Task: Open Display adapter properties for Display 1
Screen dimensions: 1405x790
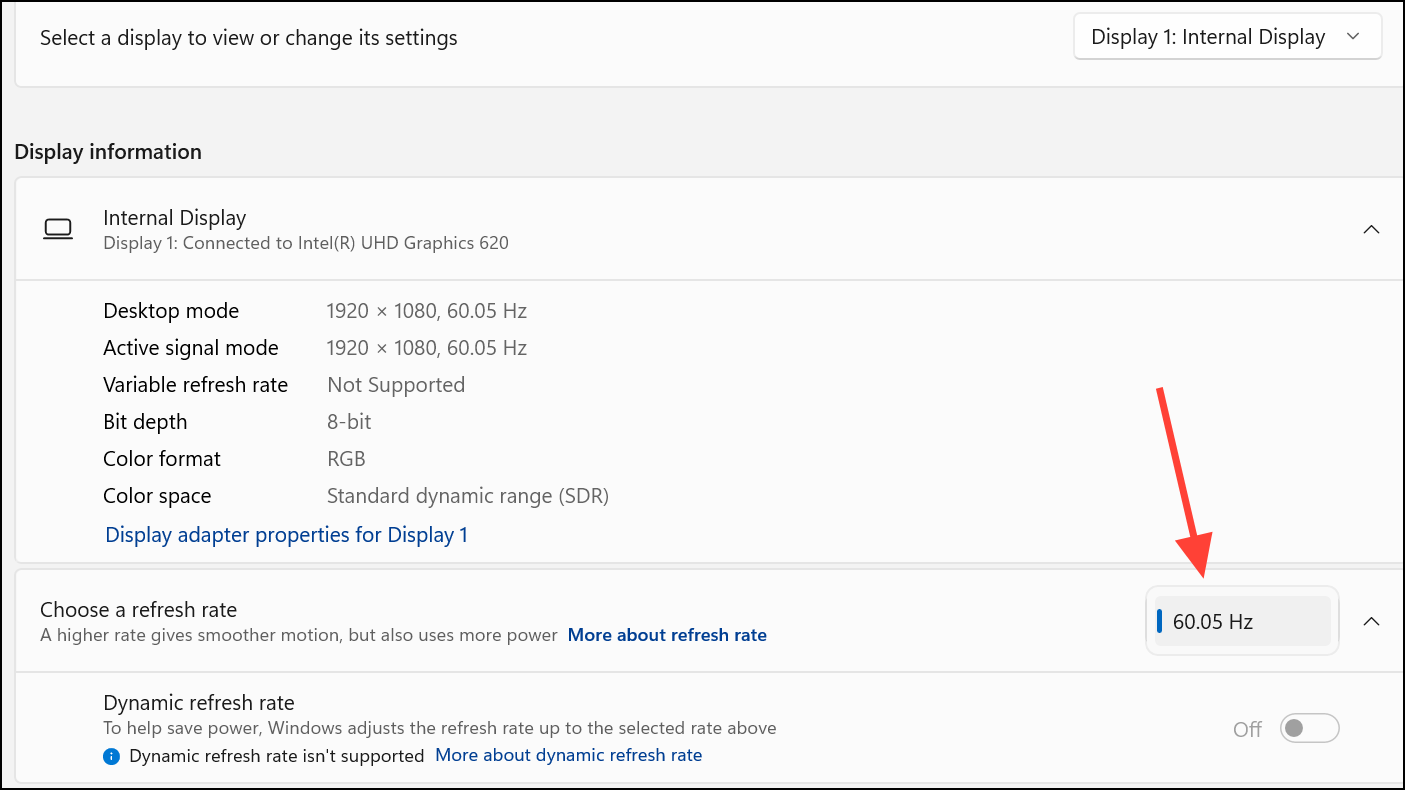Action: point(286,534)
